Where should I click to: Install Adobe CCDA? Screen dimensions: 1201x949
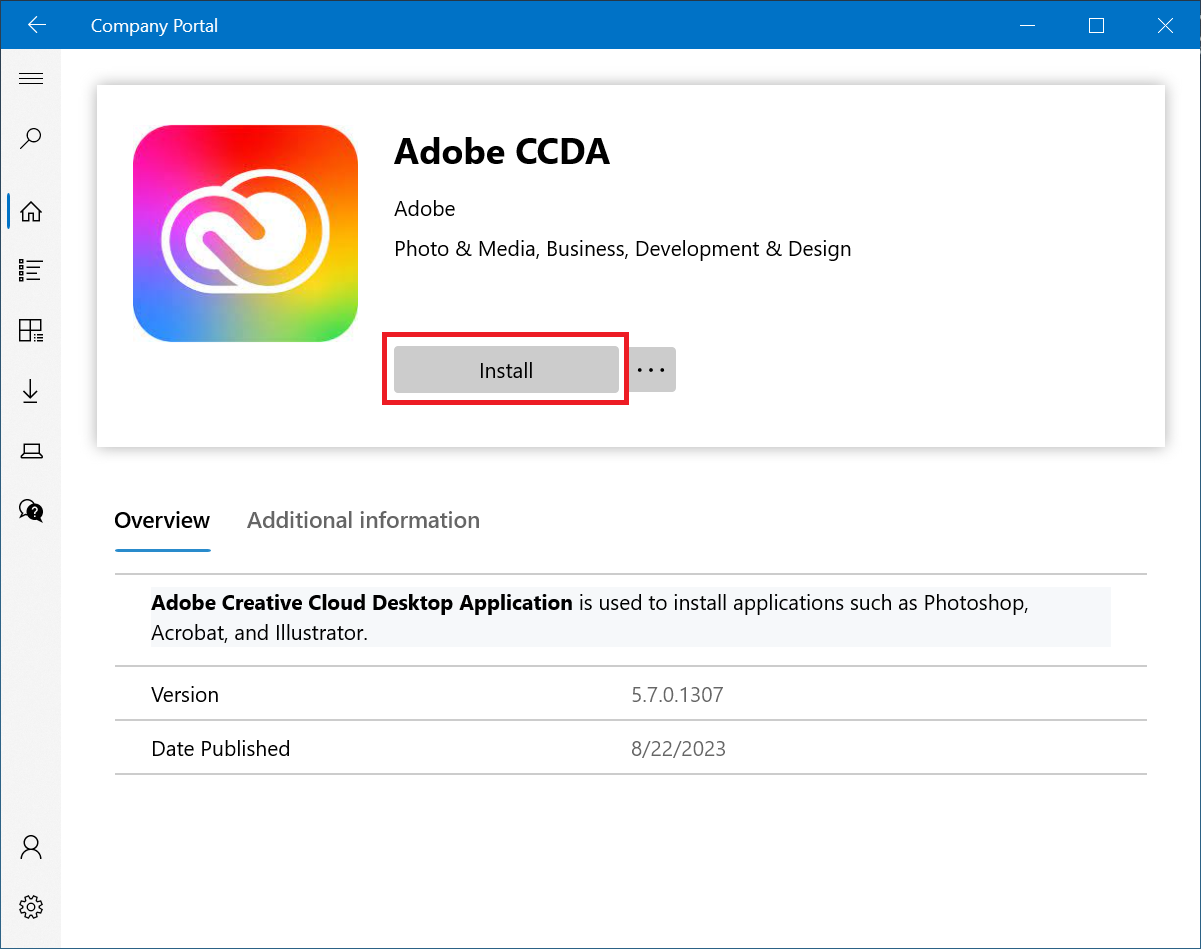[506, 370]
